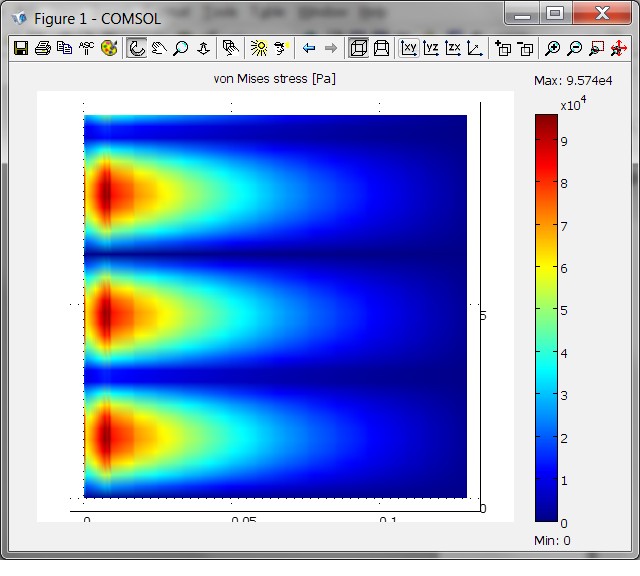Maximize the Figure 1 window
This screenshot has width=640, height=576.
click(555, 14)
